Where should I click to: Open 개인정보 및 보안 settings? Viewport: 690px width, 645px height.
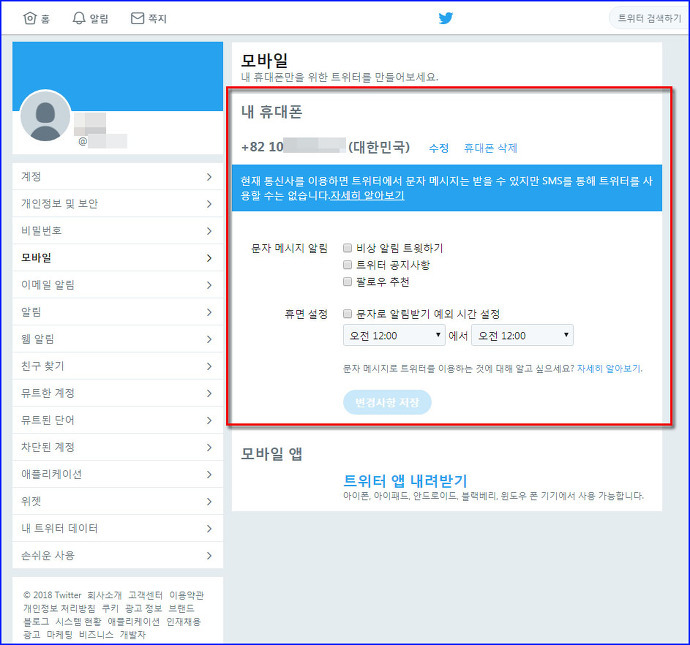point(117,204)
